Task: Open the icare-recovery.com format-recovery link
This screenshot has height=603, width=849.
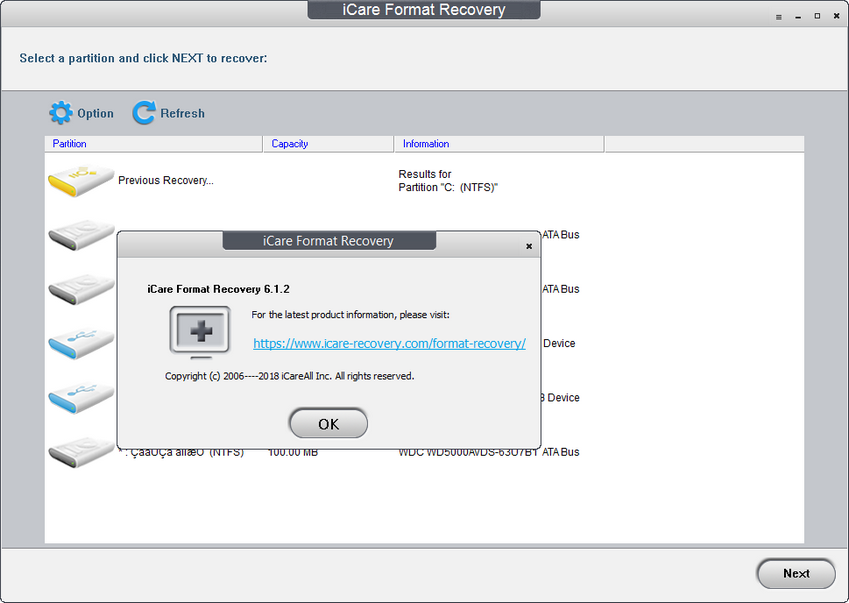Action: (389, 343)
